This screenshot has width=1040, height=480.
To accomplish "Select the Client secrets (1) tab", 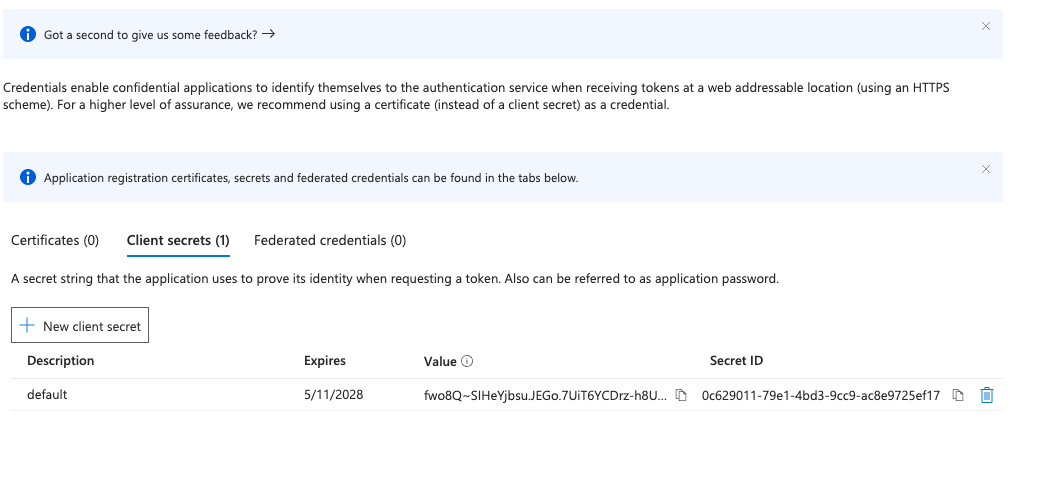I will 178,240.
